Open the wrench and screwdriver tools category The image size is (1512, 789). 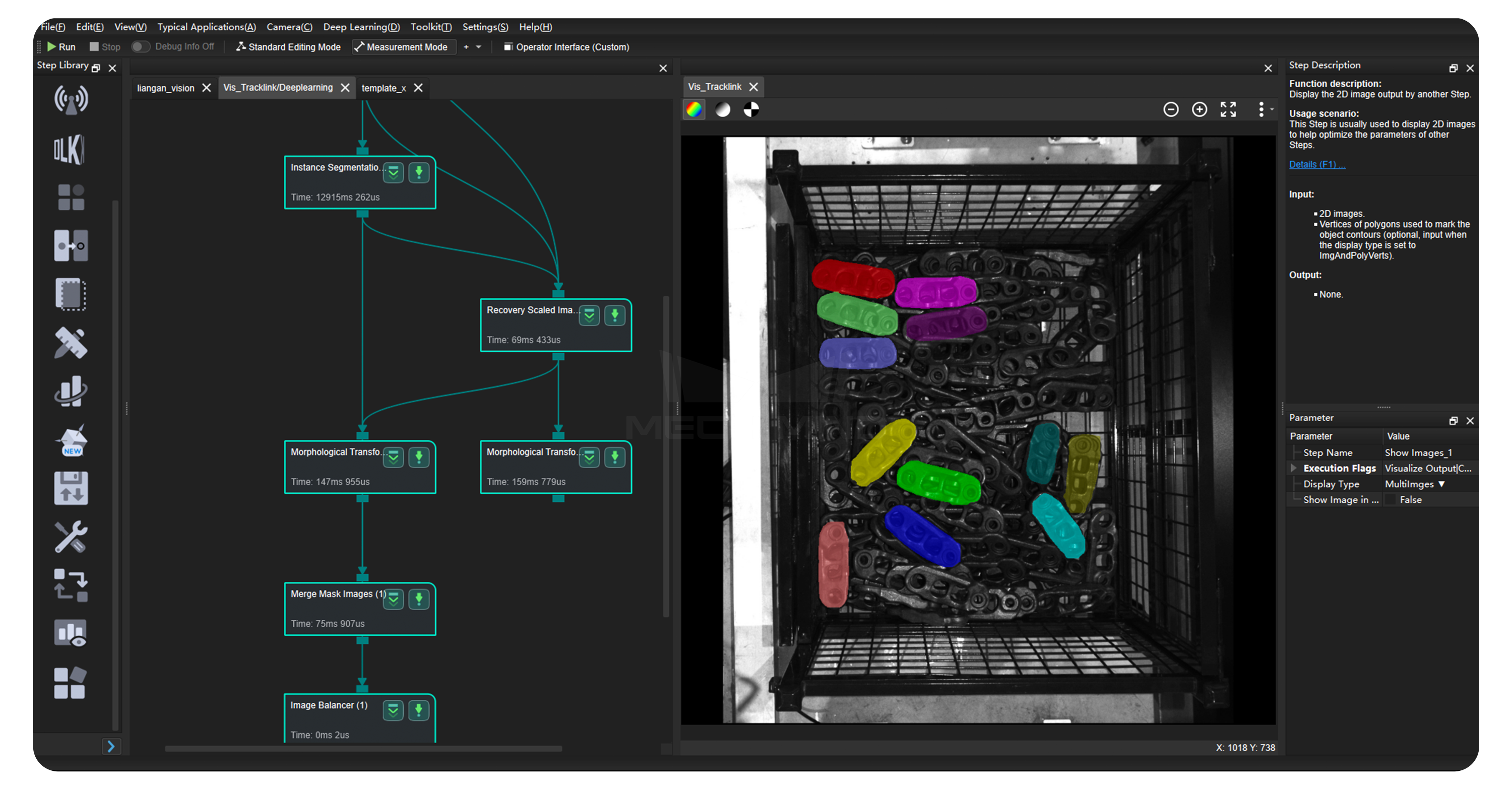coord(71,537)
